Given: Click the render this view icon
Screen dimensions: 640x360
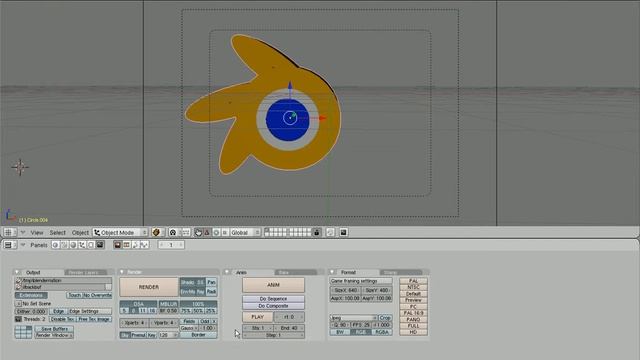Looking at the screenshot, I should (x=344, y=232).
